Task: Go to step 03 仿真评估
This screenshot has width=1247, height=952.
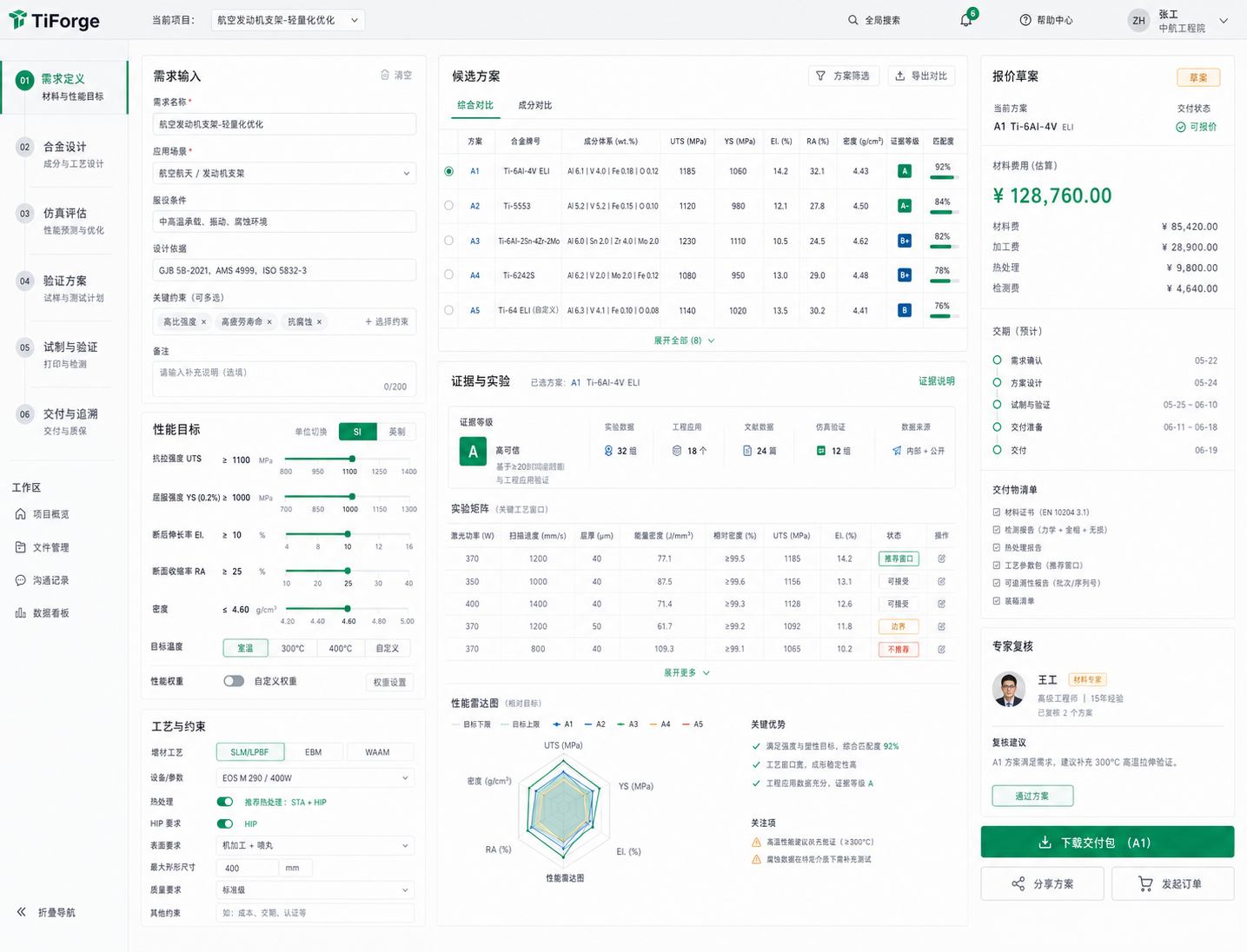Action: point(64,221)
